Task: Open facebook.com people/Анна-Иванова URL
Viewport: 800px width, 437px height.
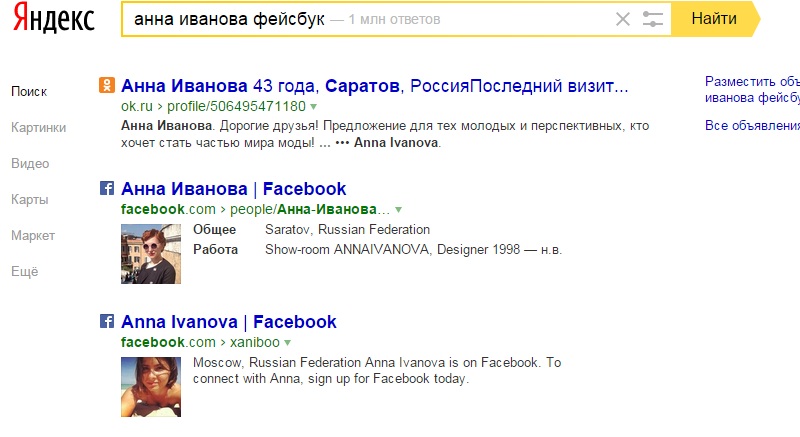Action: coord(255,210)
